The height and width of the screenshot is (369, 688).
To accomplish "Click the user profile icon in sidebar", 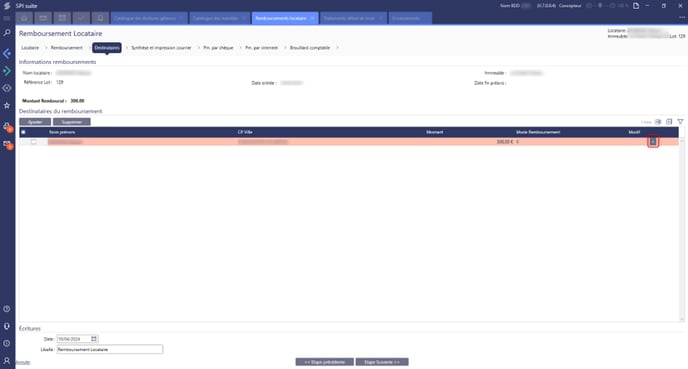I will [7, 360].
